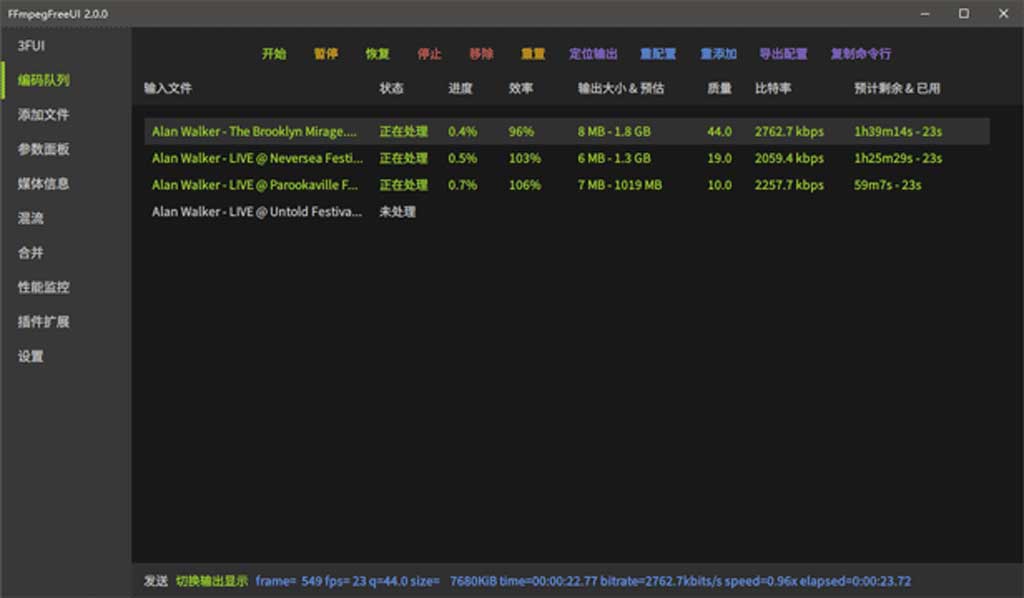The height and width of the screenshot is (598, 1024).
Task: Click 移除 to remove selected task
Action: click(x=481, y=54)
